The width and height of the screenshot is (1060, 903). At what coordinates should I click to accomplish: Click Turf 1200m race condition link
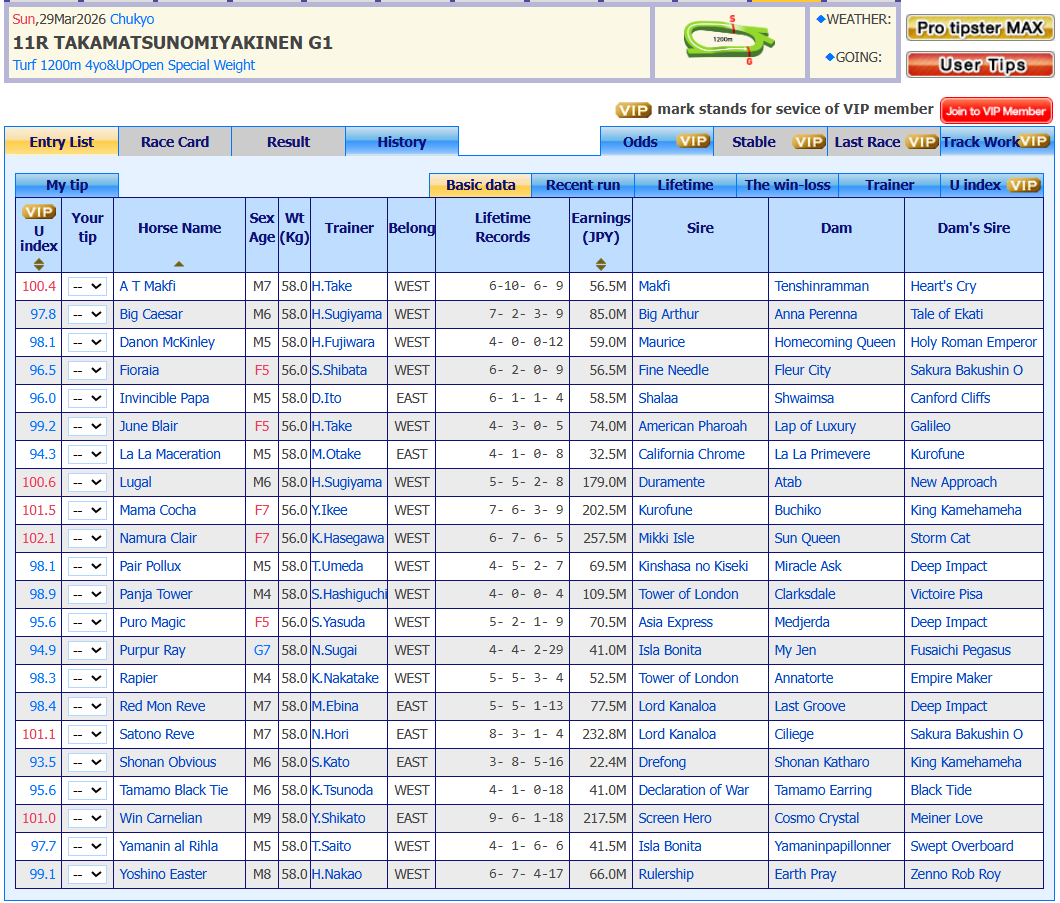134,66
